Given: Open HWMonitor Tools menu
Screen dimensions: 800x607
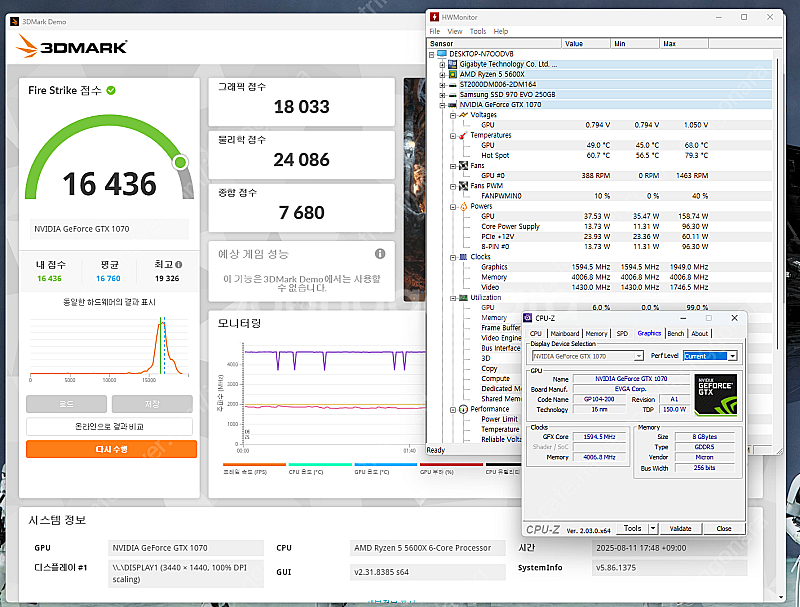Looking at the screenshot, I should [478, 31].
